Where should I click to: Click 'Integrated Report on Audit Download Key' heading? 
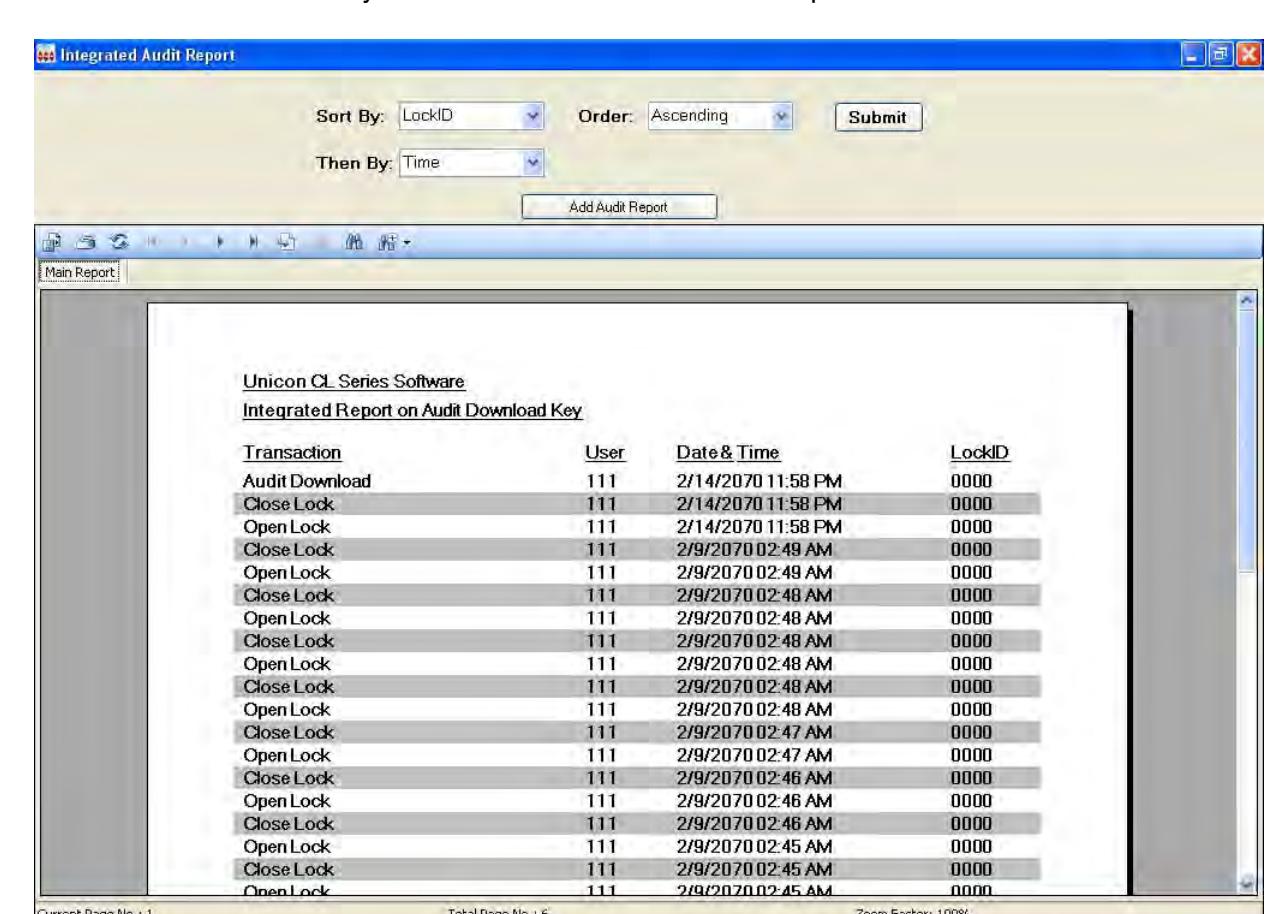coord(412,410)
